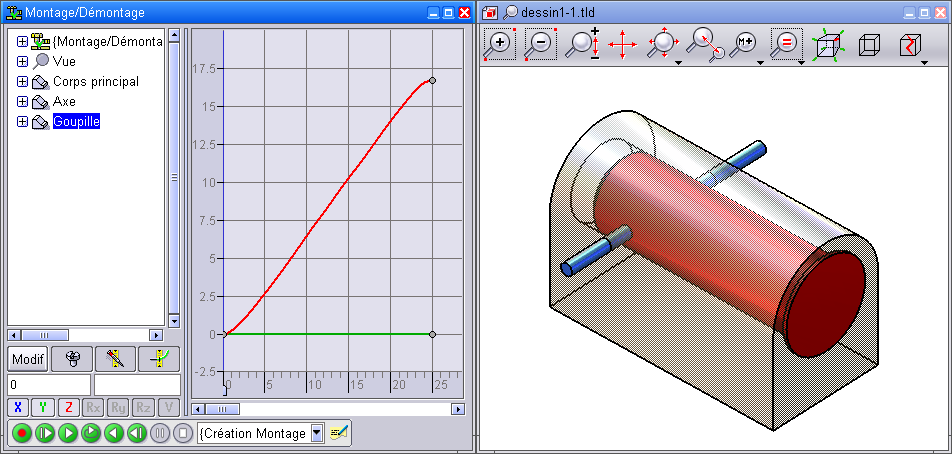Select the Vue item in tree
The width and height of the screenshot is (952, 454).
[64, 62]
